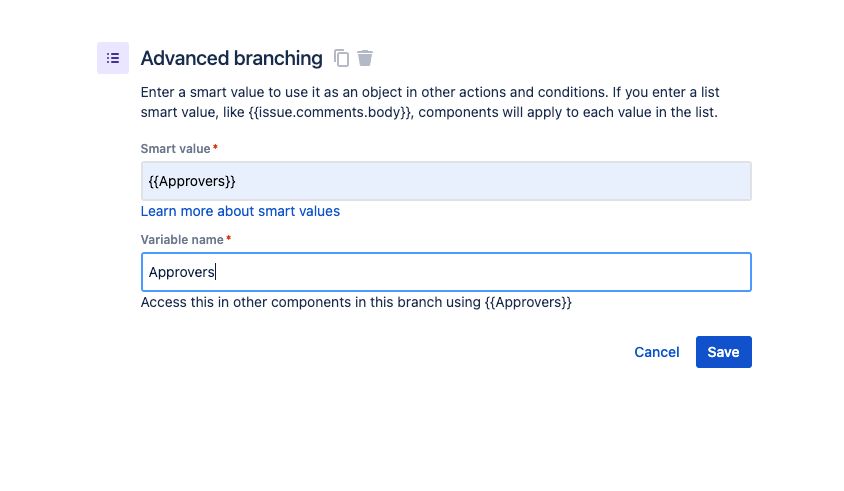844x491 pixels.
Task: Click the red asterisk beside Smart value
Action: [216, 149]
